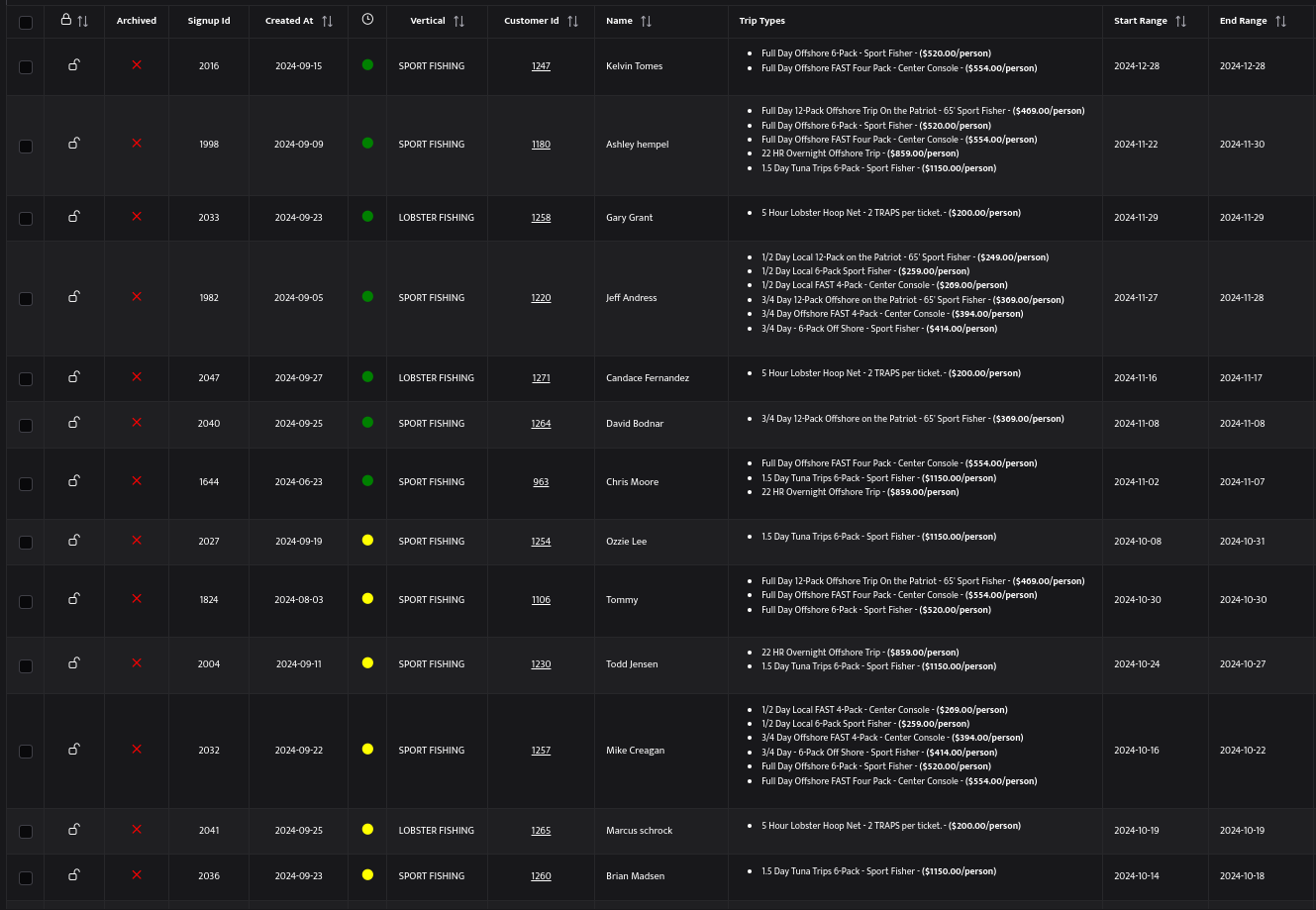Click the red X archived icon for Gary Grant
This screenshot has height=910, width=1316.
137,216
